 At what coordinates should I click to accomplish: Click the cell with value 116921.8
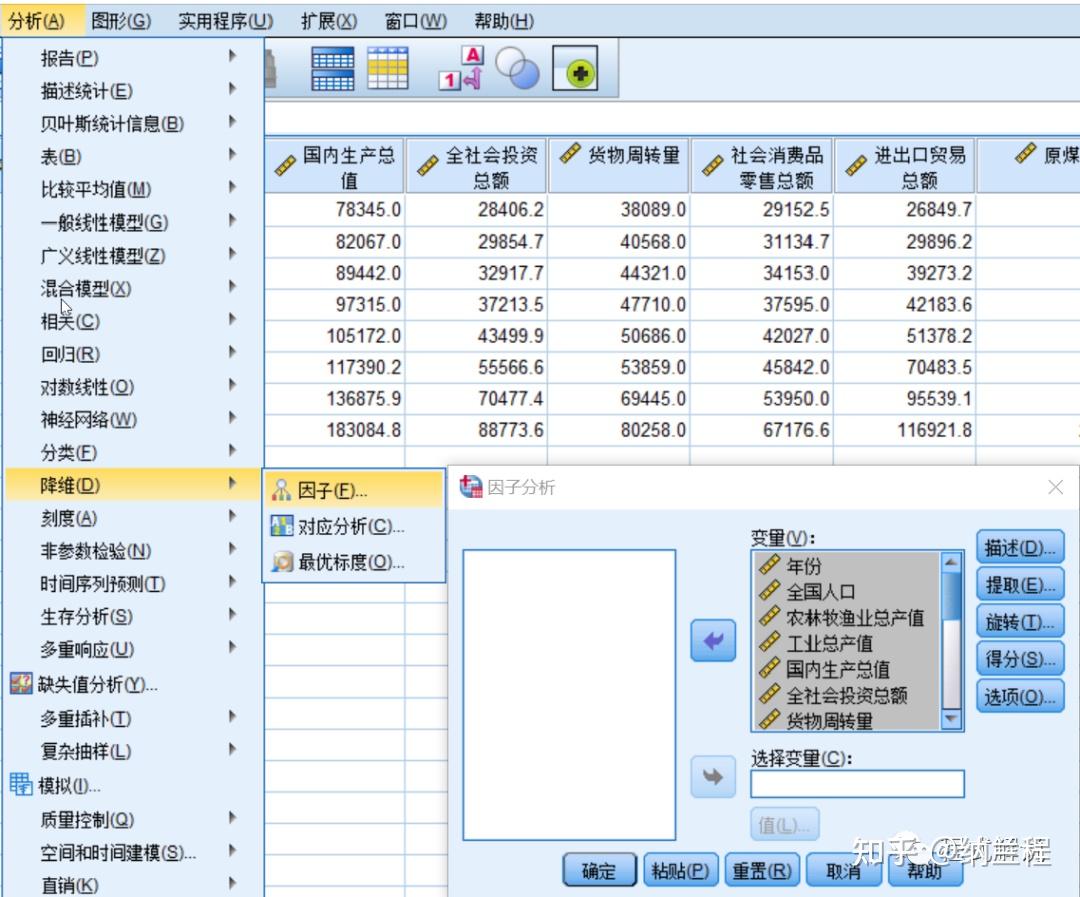point(904,430)
